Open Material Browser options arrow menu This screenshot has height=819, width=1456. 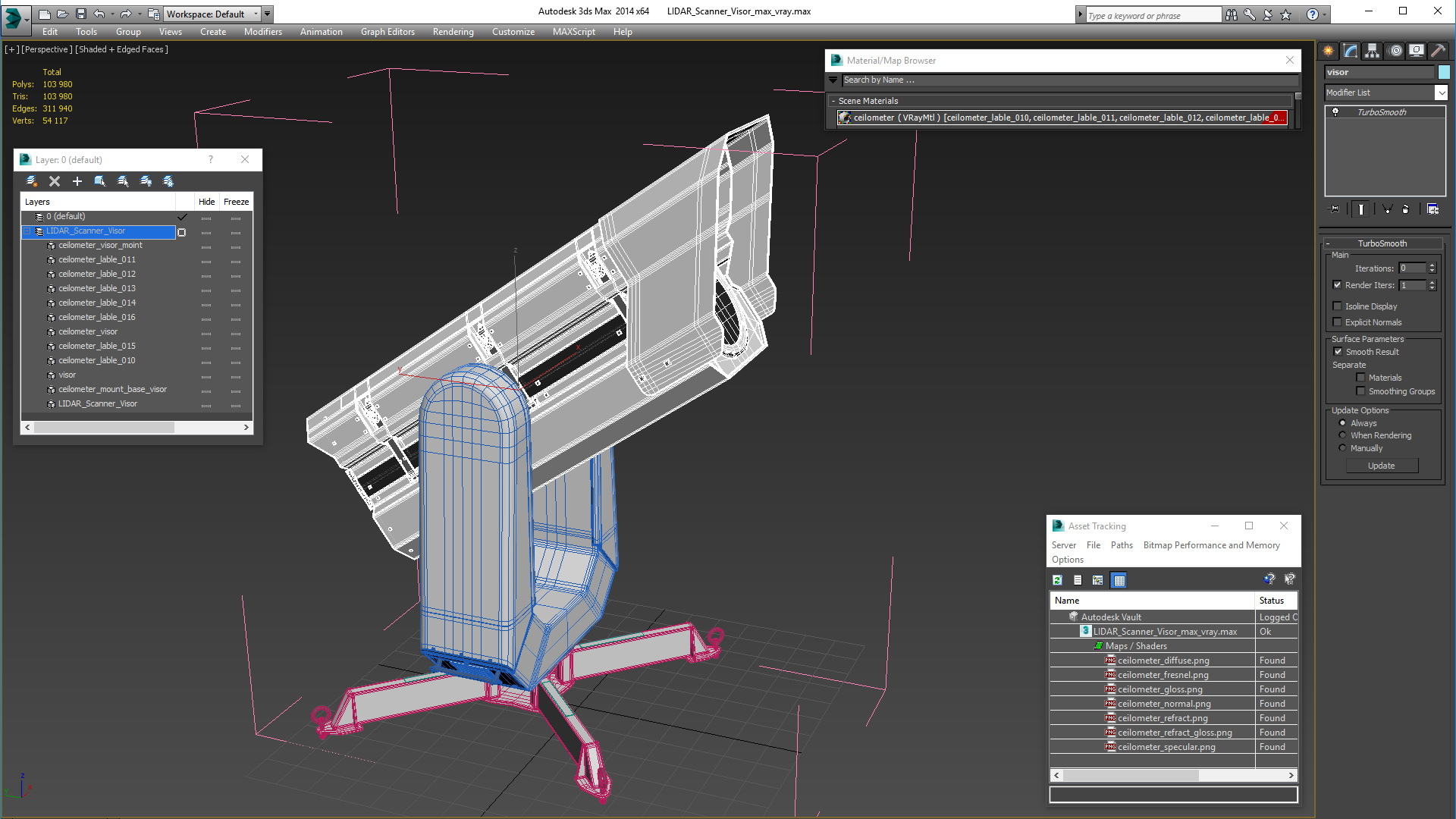[x=833, y=80]
